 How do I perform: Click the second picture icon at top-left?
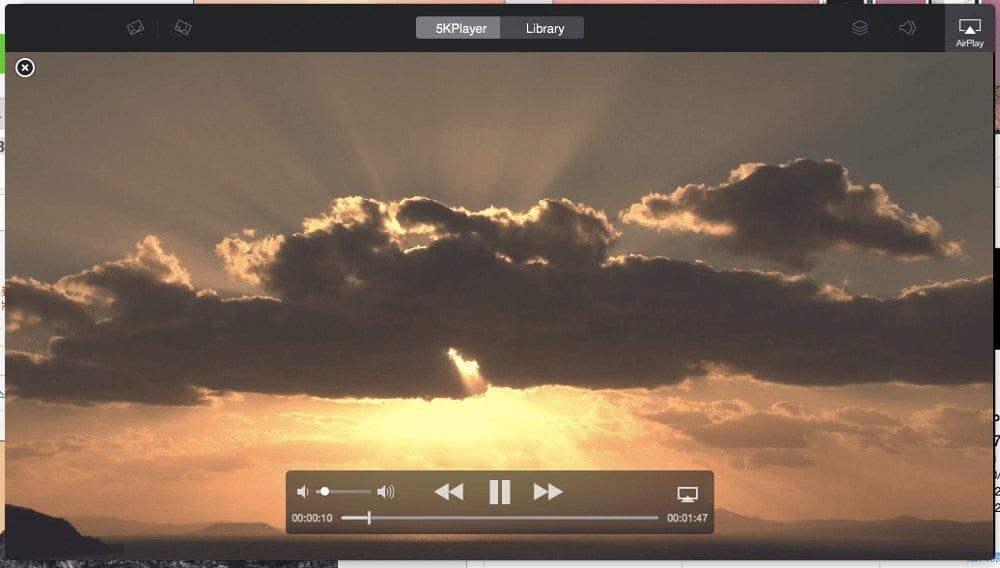[x=182, y=28]
